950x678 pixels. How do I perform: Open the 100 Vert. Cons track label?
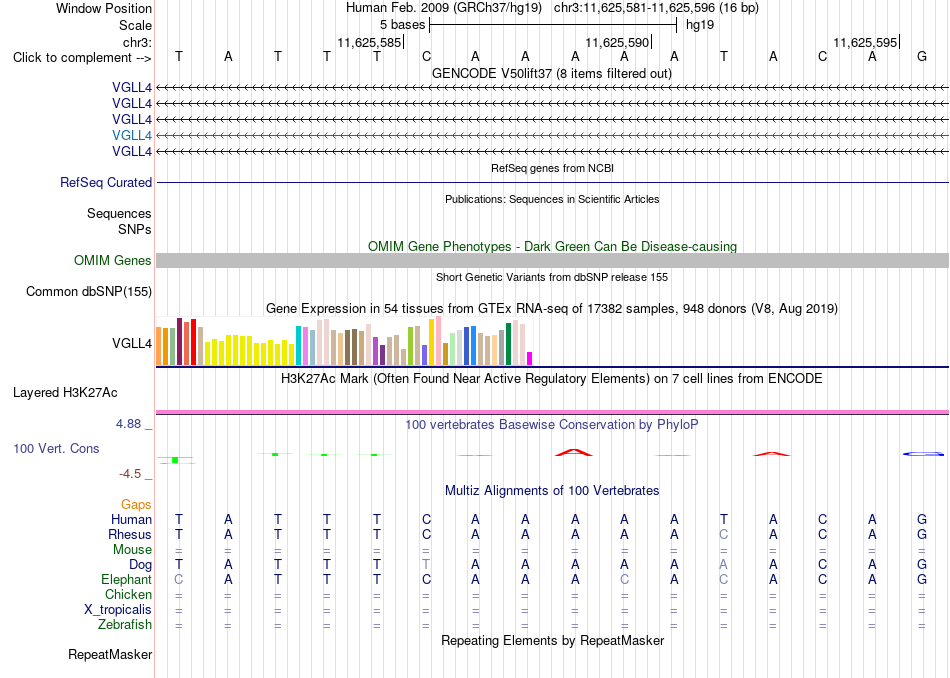click(x=56, y=448)
